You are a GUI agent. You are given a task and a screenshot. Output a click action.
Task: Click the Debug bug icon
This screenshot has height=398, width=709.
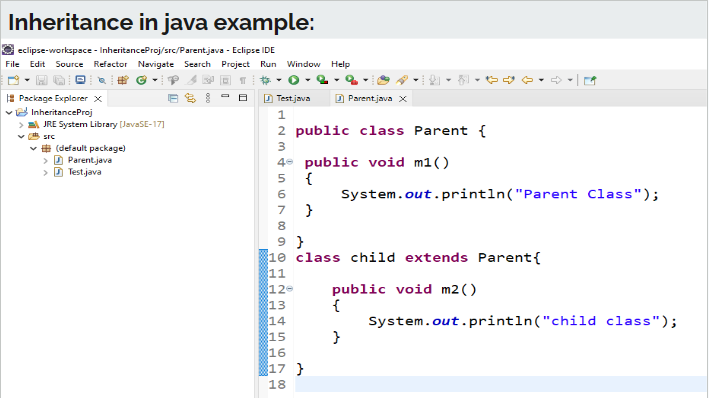pyautogui.click(x=265, y=81)
